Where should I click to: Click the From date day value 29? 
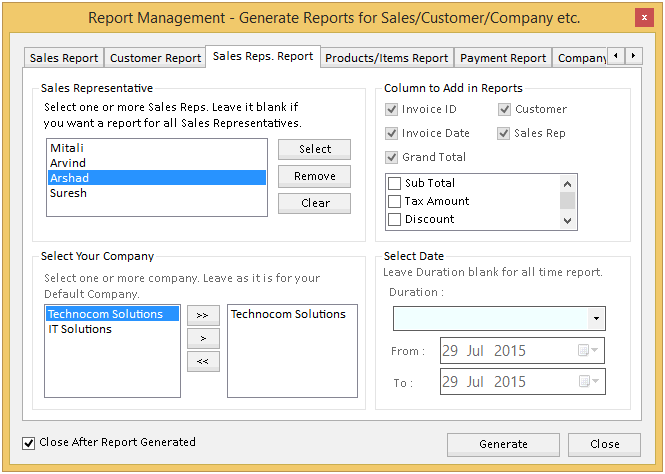coord(450,351)
